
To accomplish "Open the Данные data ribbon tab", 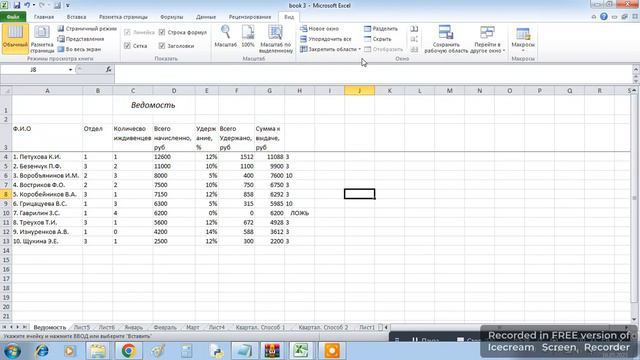I will tap(206, 17).
